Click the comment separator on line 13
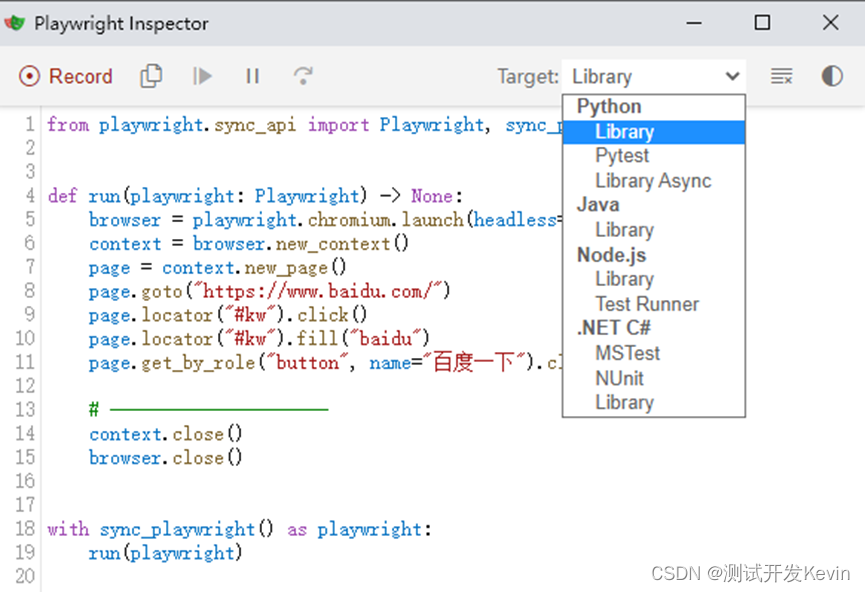The height and width of the screenshot is (592, 865). click(x=209, y=410)
